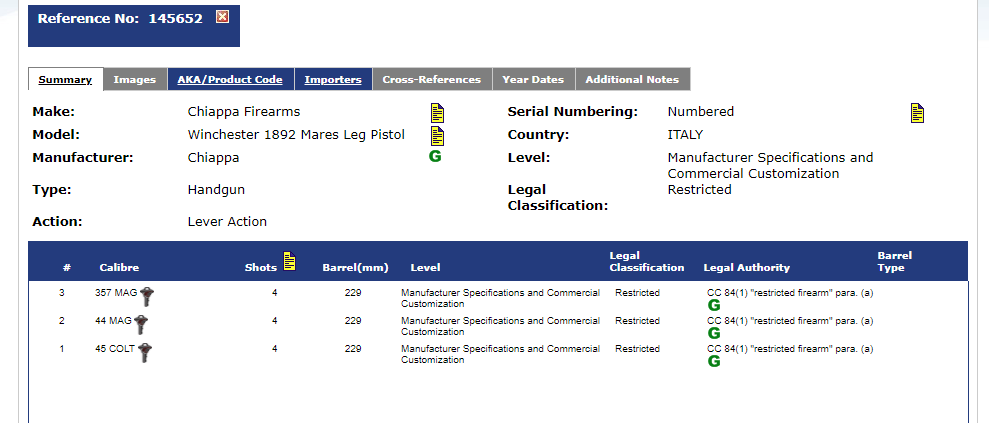989x423 pixels.
Task: Click green G under 44 MAG legal authority
Action: coord(714,333)
